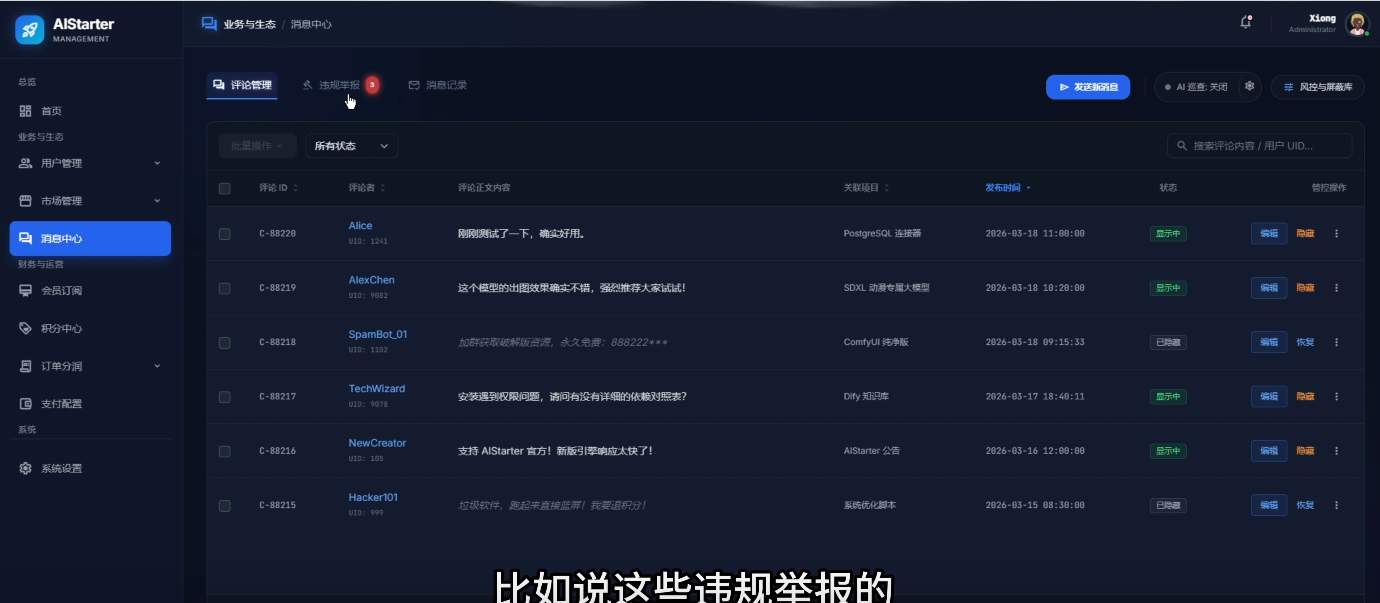This screenshot has height=603, width=1380.
Task: Click the 首页 dashboard icon in the sidebar
Action: point(26,111)
